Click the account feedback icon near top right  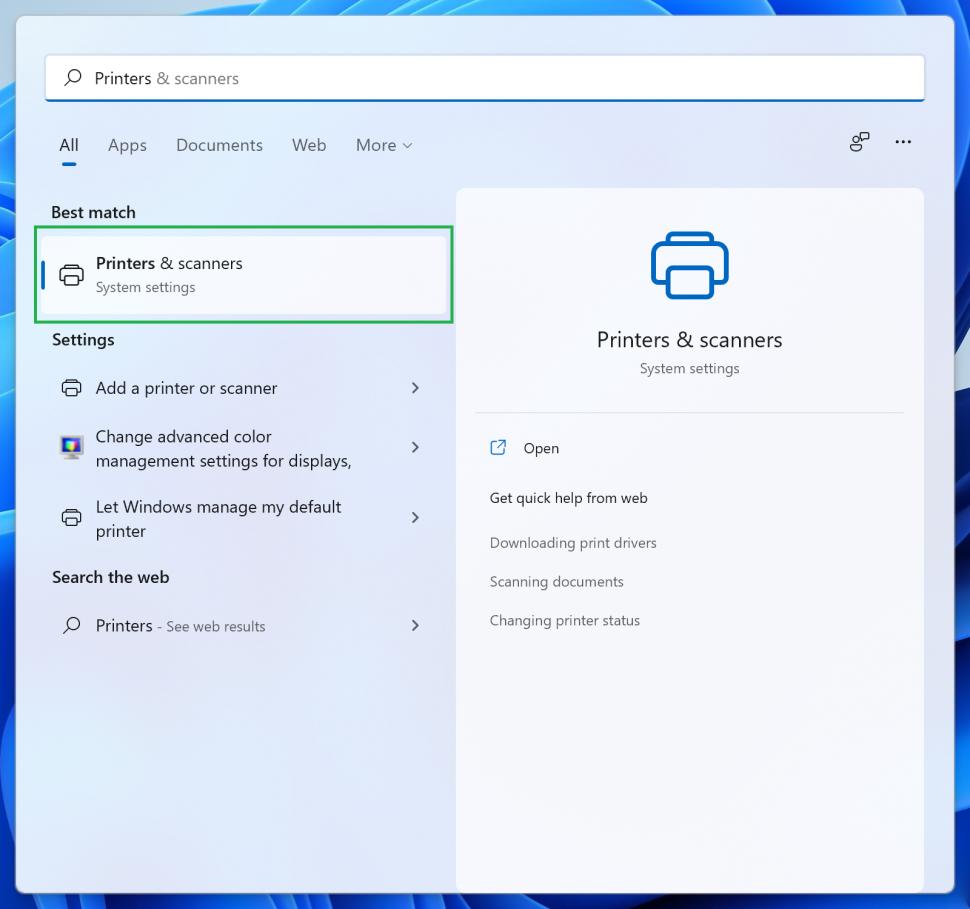(858, 142)
